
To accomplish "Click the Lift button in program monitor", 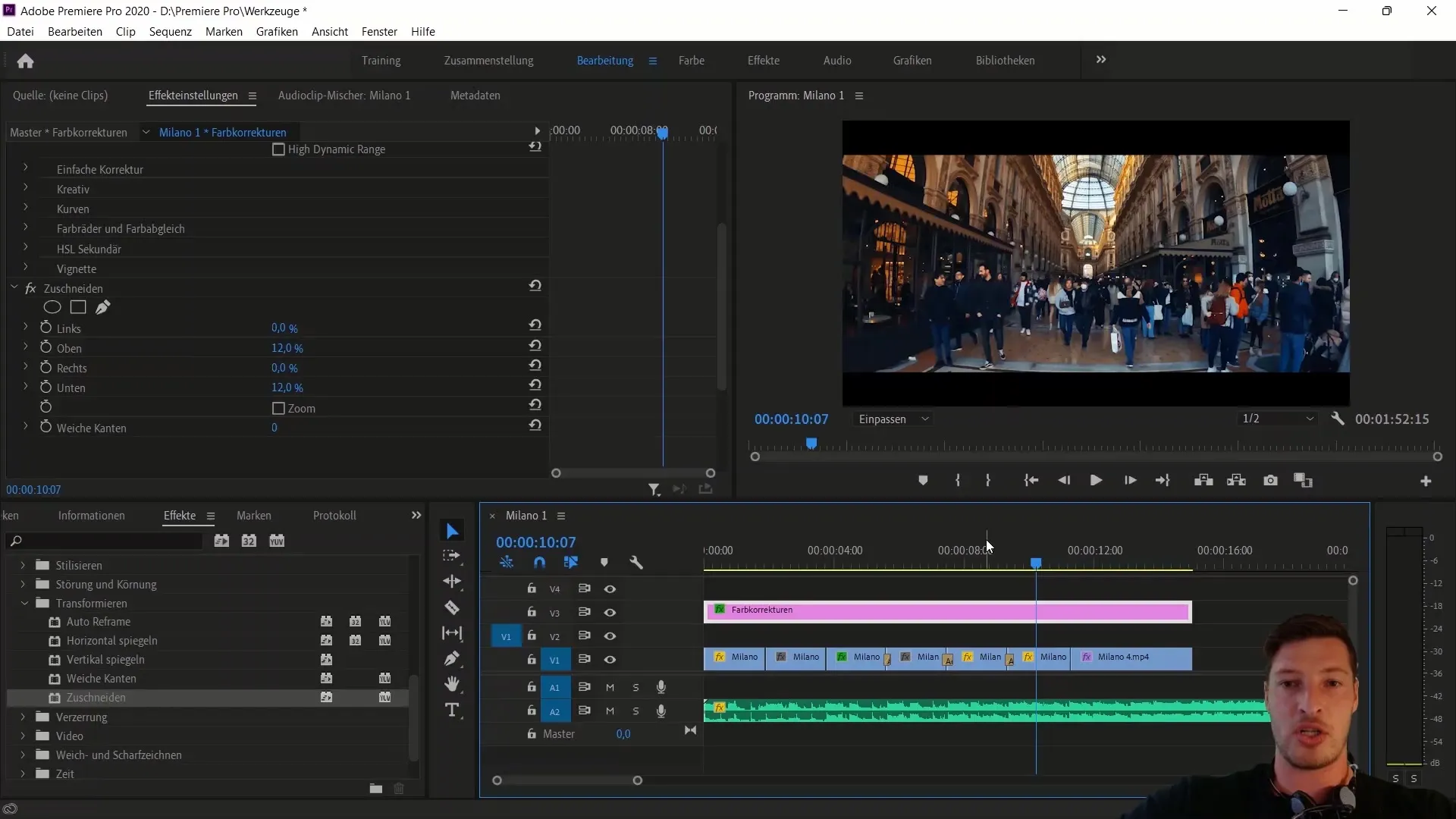I will 1203,481.
